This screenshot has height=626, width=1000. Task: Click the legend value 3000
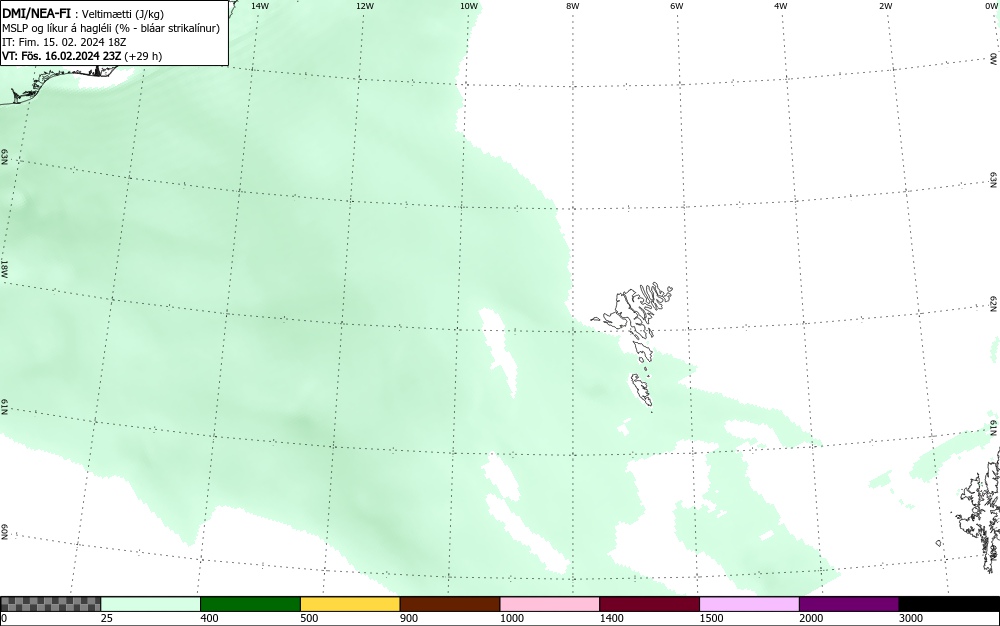point(911,618)
